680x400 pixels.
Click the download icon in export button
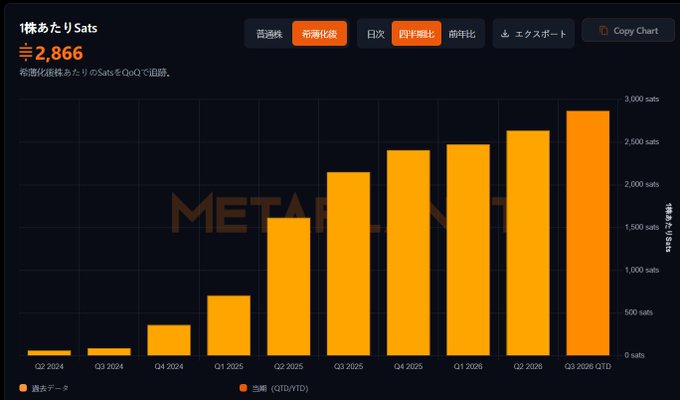[x=505, y=33]
